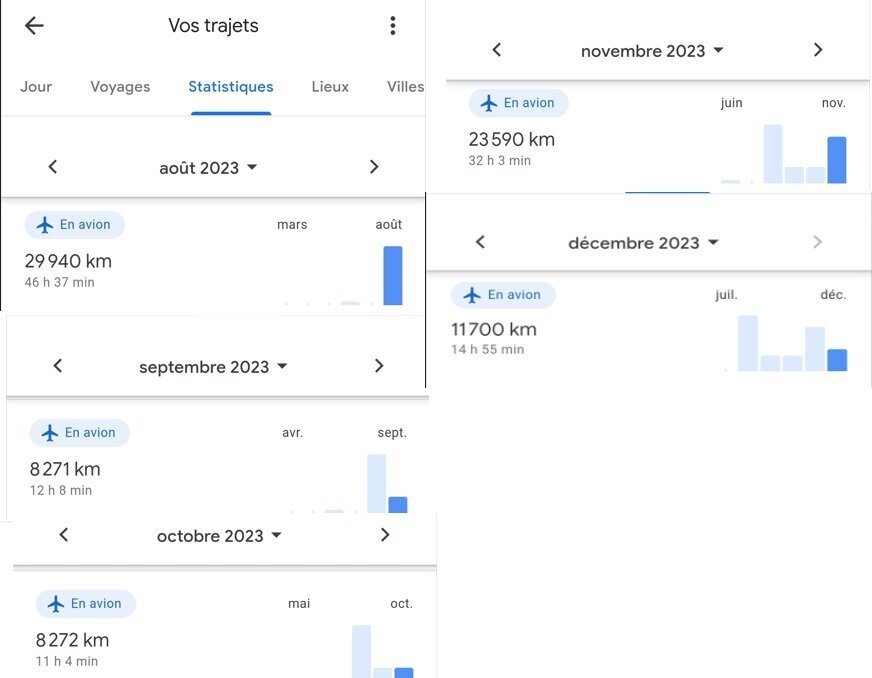Open the décembre 2023 month dropdown
Viewport: 872px width, 678px height.
pos(643,243)
